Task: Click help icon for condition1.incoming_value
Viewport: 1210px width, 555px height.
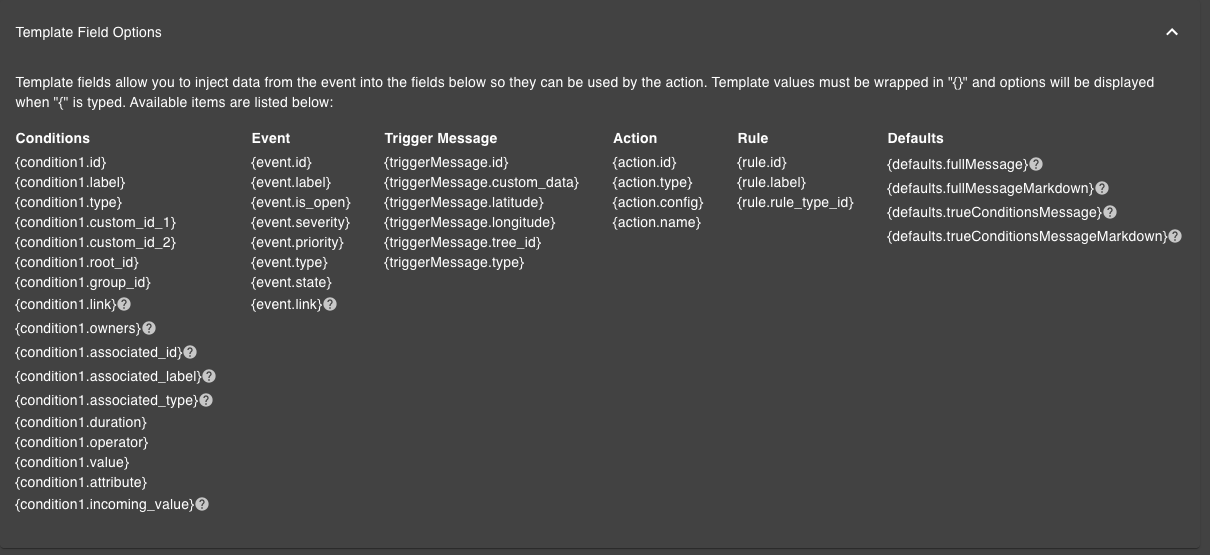Action: click(202, 505)
